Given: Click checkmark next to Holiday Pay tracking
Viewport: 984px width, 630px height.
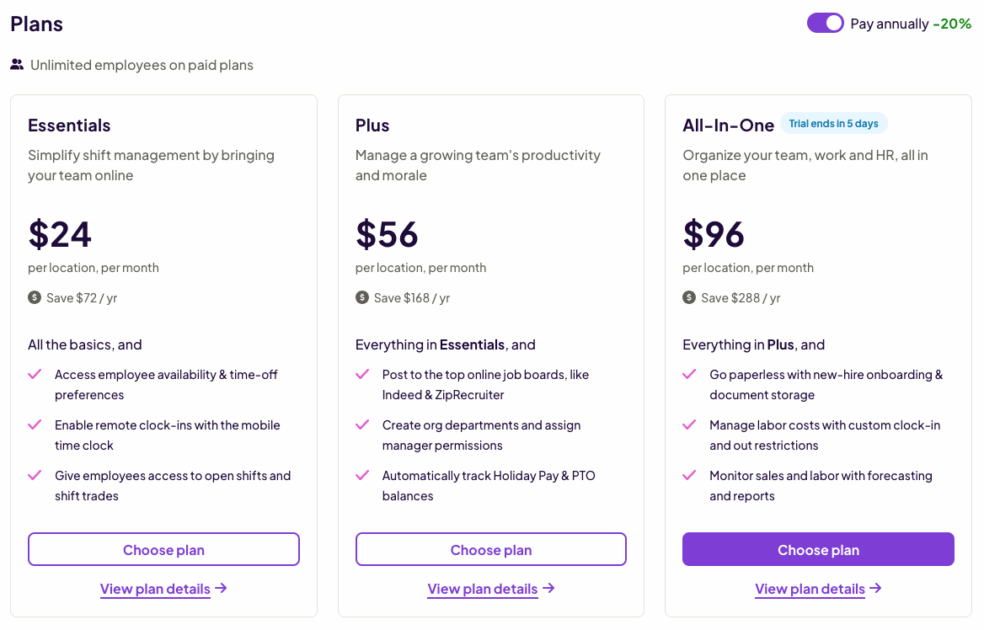Looking at the screenshot, I should point(362,475).
